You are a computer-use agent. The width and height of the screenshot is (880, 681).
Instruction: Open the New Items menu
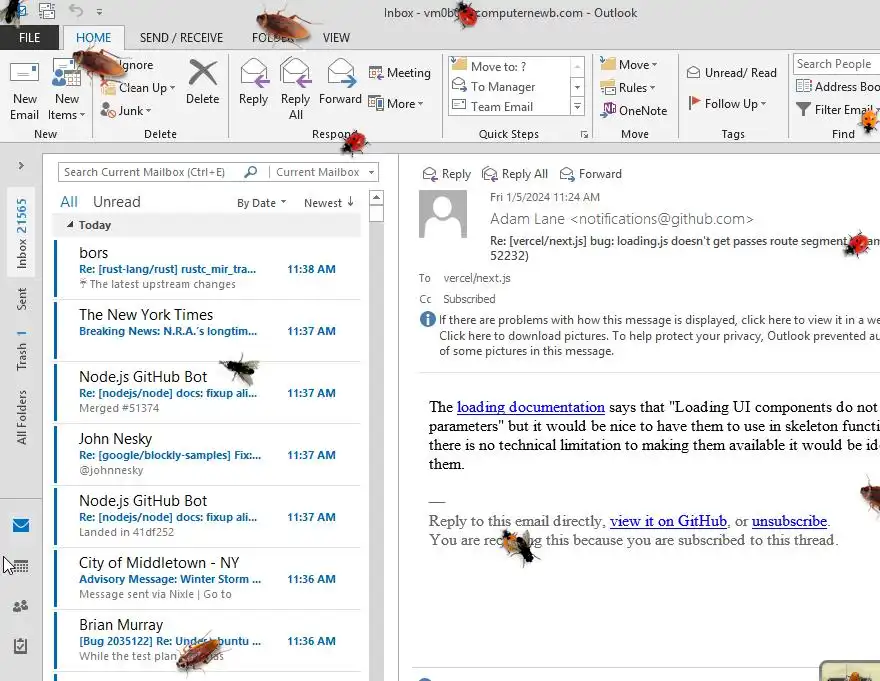coord(66,90)
